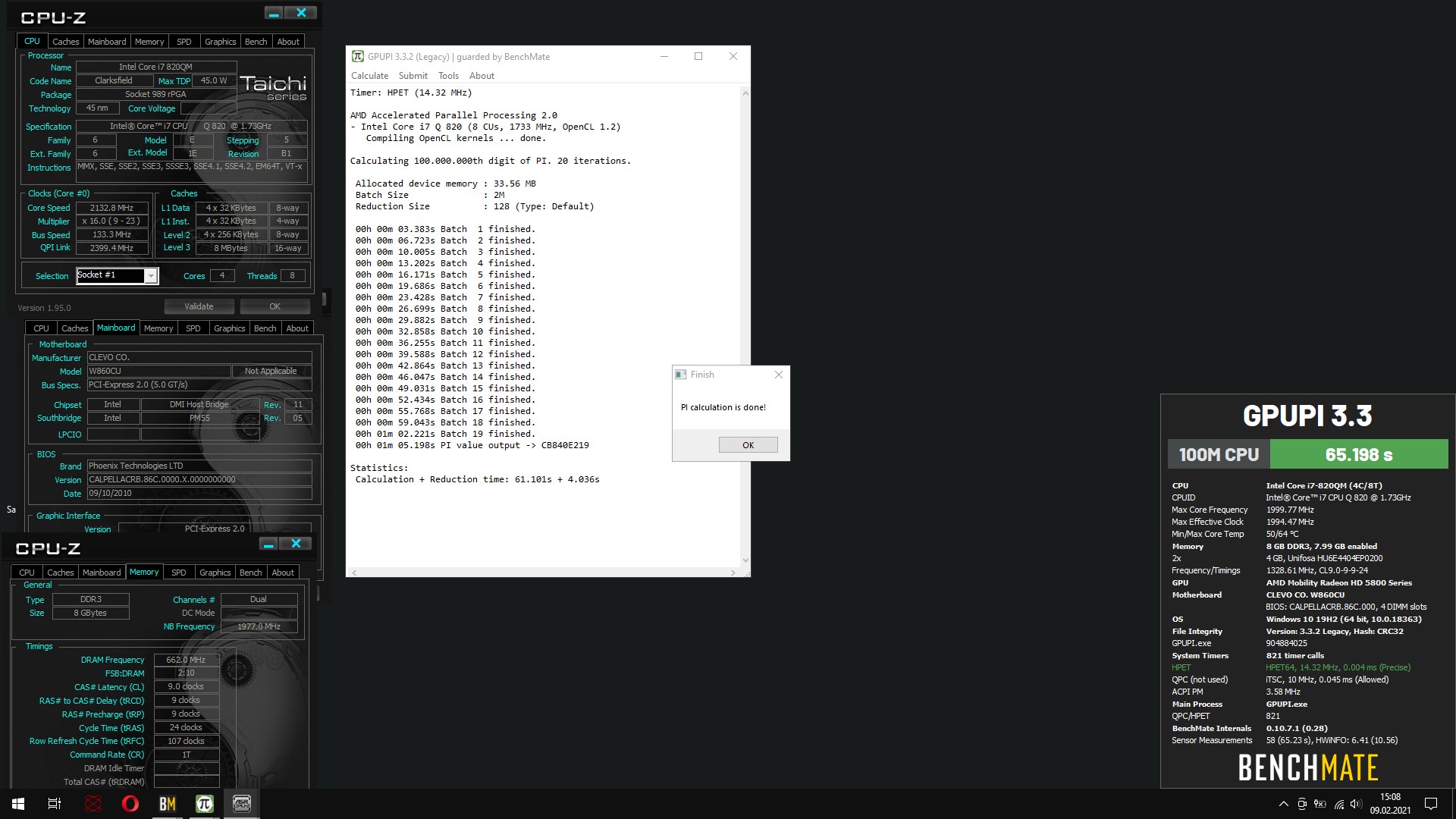This screenshot has width=1456, height=819.
Task: Close the bottom CPU-Z Memory window
Action: tap(296, 544)
